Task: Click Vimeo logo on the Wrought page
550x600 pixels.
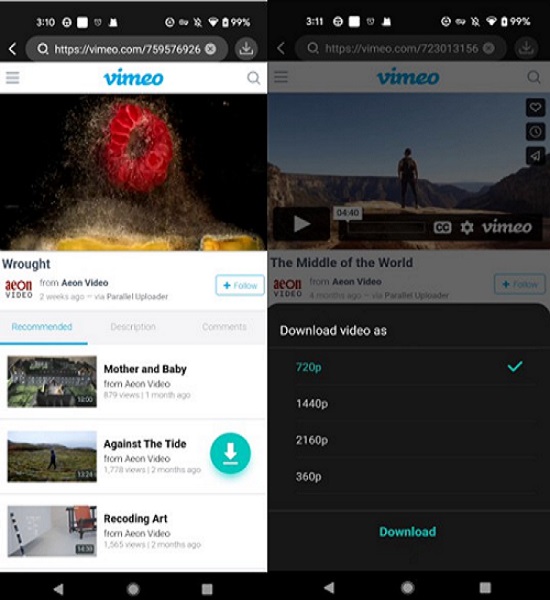Action: point(134,77)
